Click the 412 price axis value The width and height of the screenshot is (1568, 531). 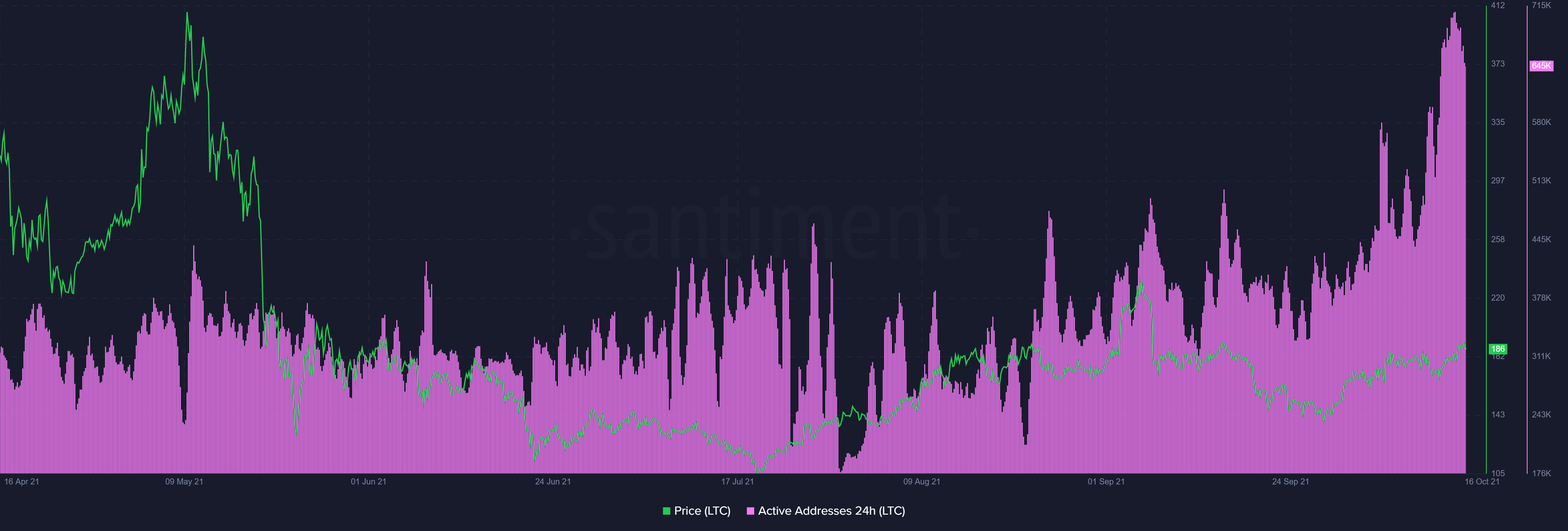click(x=1497, y=5)
